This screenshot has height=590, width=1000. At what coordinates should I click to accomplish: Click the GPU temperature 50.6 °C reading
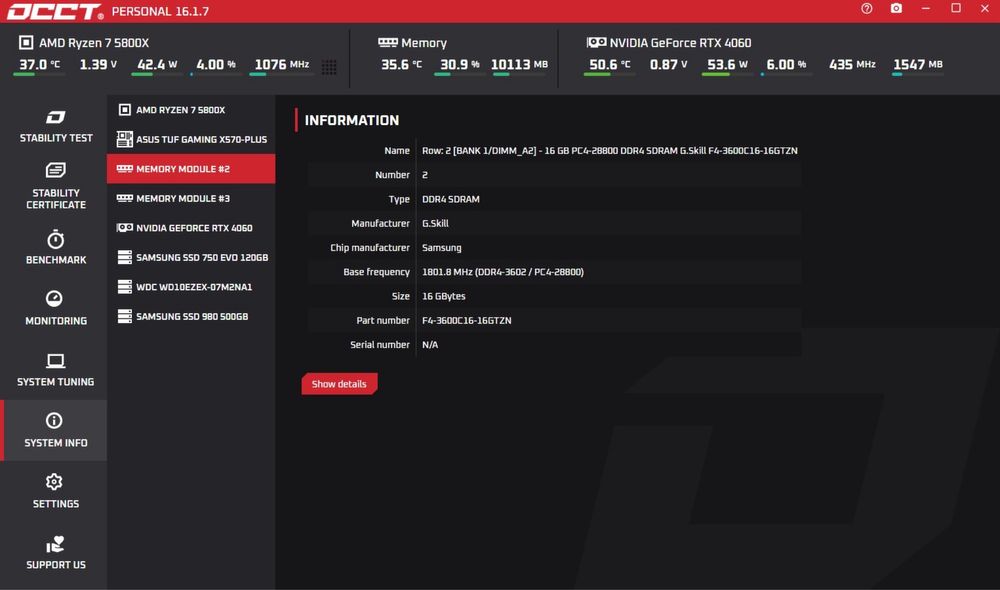(x=609, y=64)
